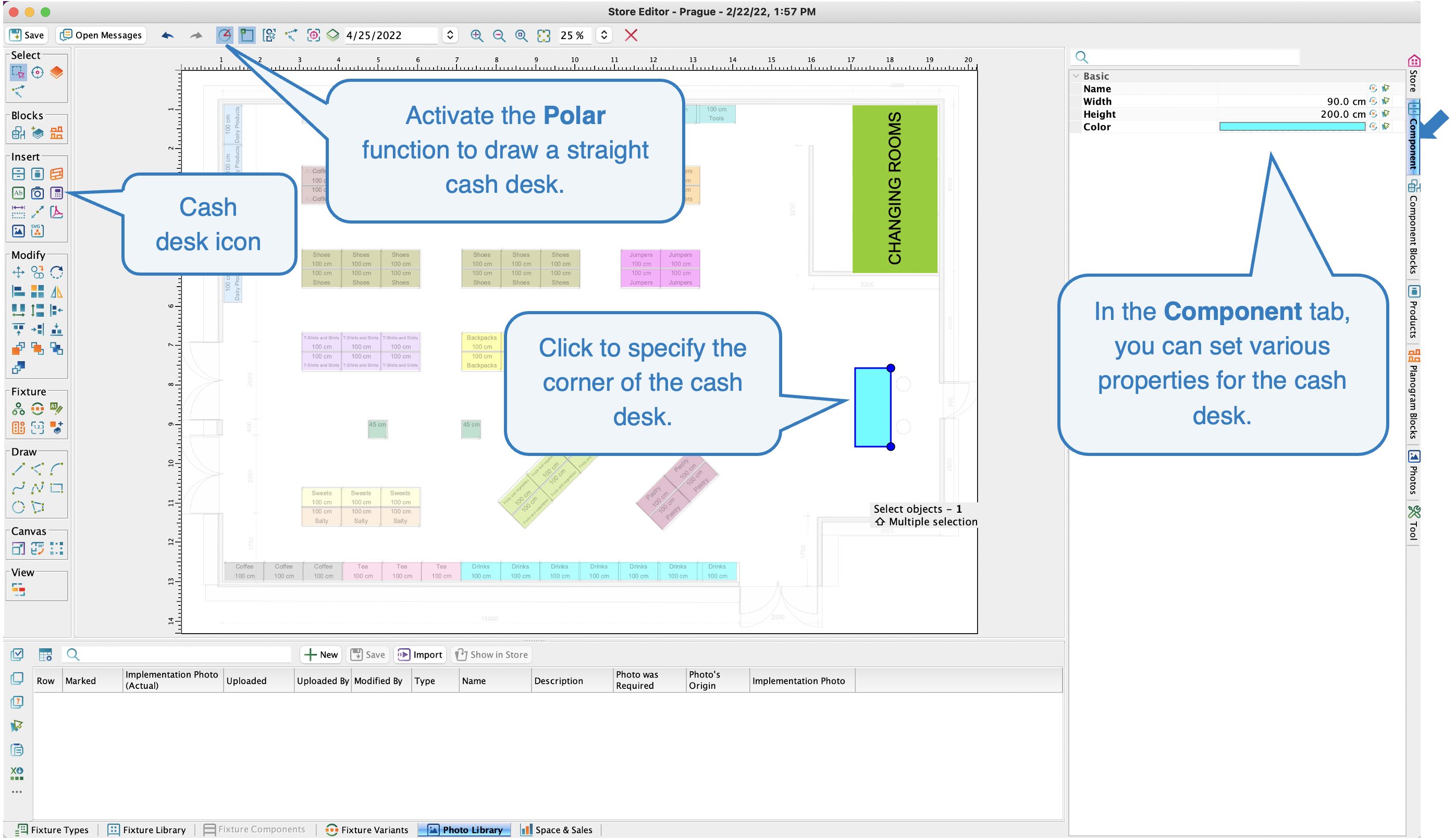Open the Store side tab
Screen dimensions: 1456x840
(x=1413, y=74)
